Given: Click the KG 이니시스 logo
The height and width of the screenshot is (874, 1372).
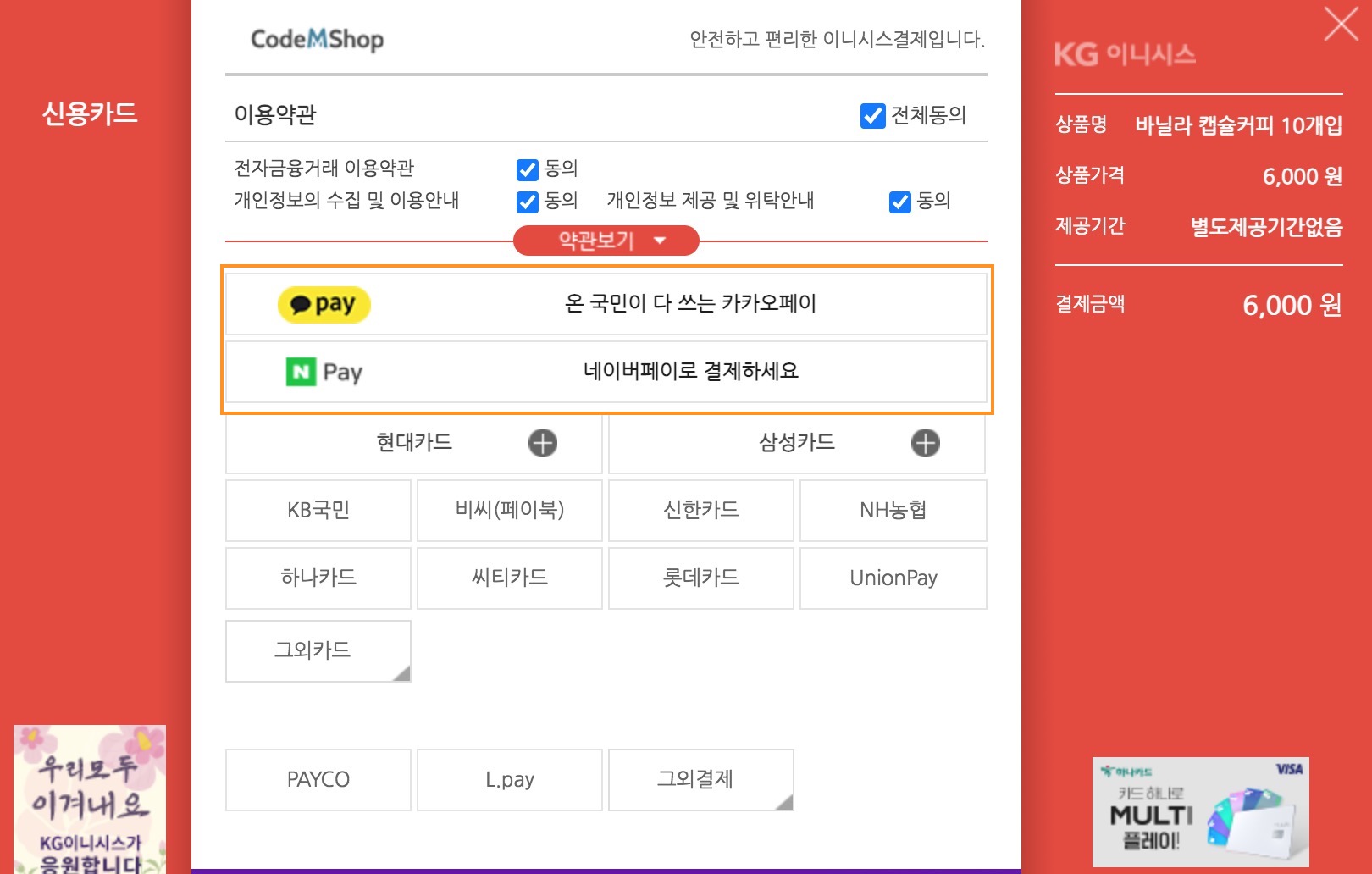Looking at the screenshot, I should pyautogui.click(x=1125, y=55).
